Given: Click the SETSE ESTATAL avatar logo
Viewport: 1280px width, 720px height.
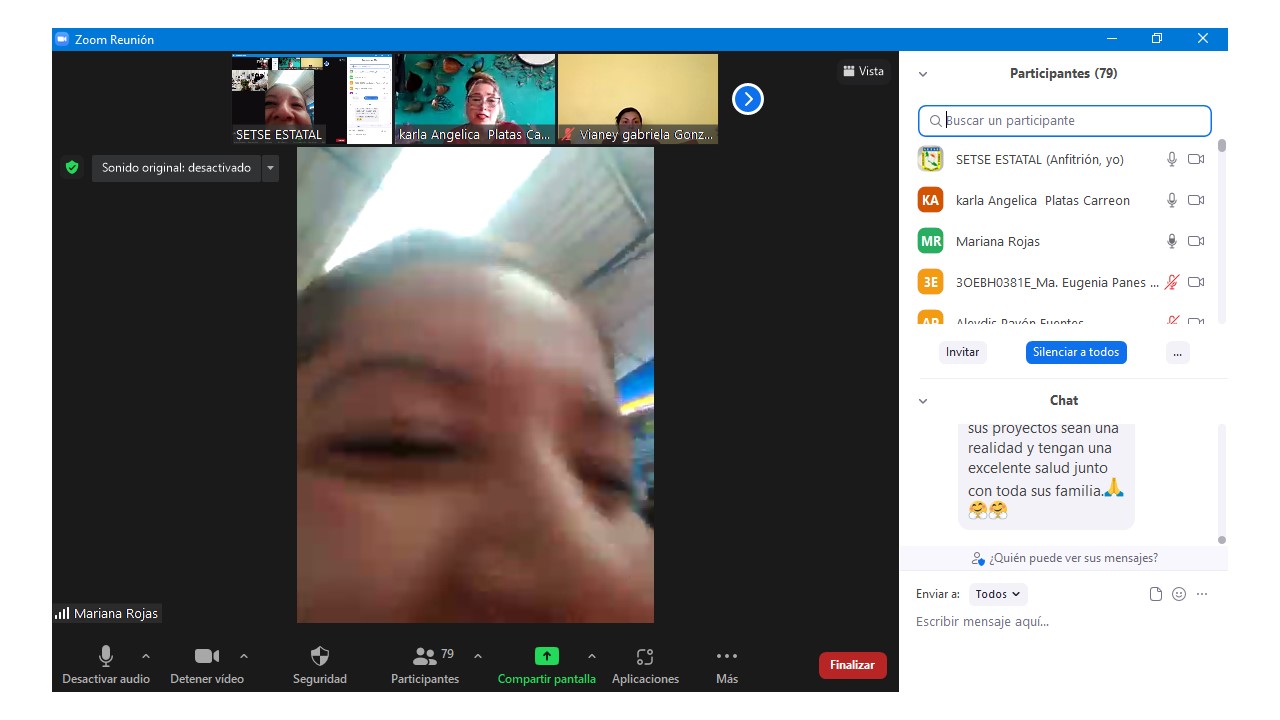Looking at the screenshot, I should coord(931,159).
